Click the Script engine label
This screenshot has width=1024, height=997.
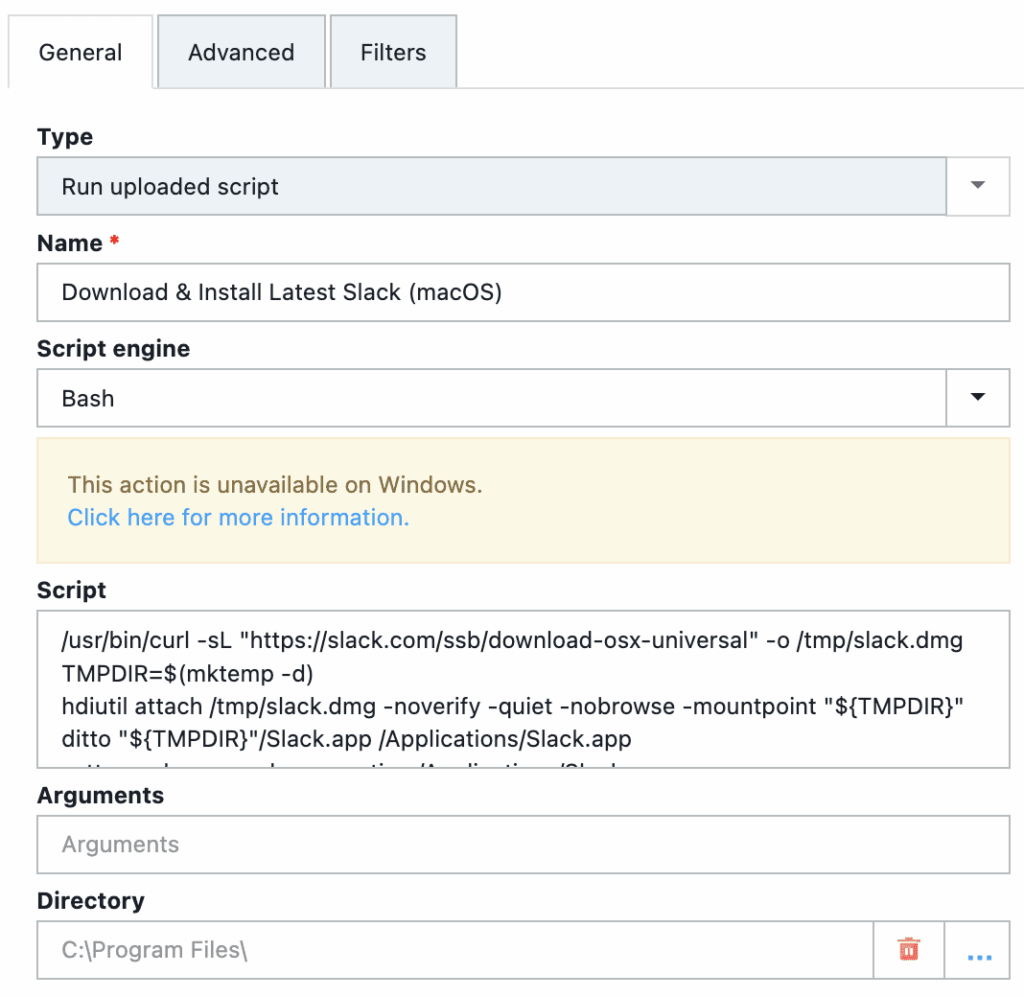(113, 349)
